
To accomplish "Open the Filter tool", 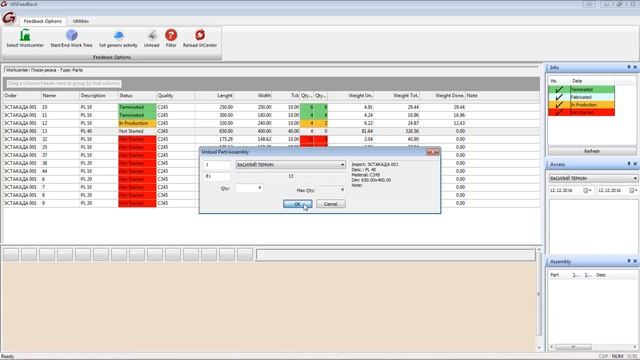I will (x=171, y=35).
